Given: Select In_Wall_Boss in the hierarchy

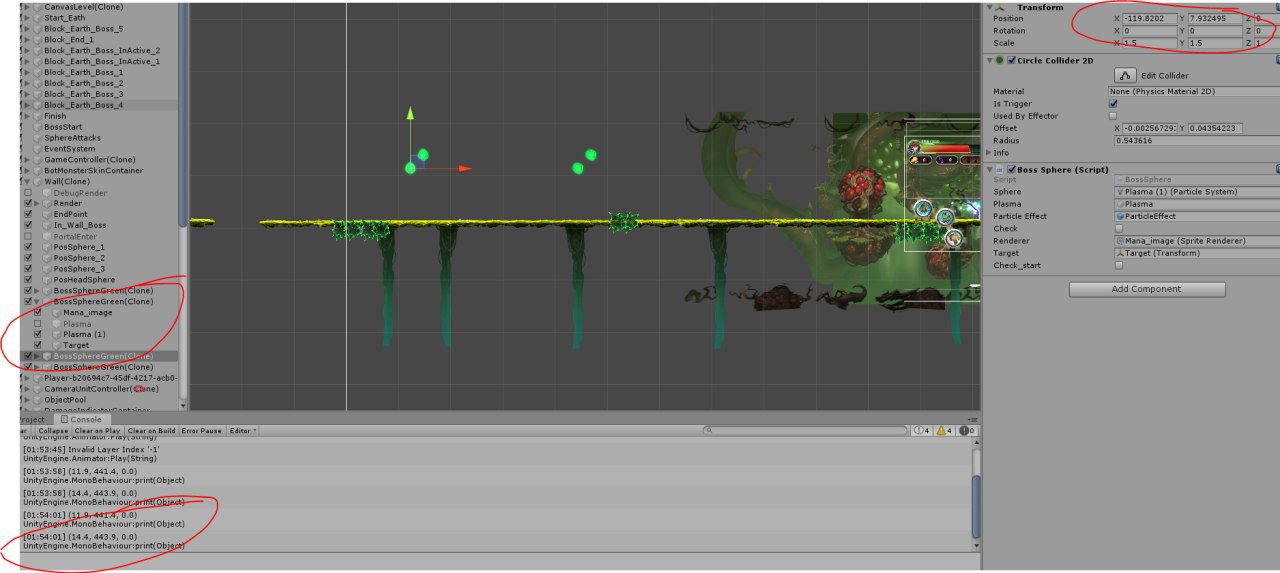Looking at the screenshot, I should coord(81,225).
